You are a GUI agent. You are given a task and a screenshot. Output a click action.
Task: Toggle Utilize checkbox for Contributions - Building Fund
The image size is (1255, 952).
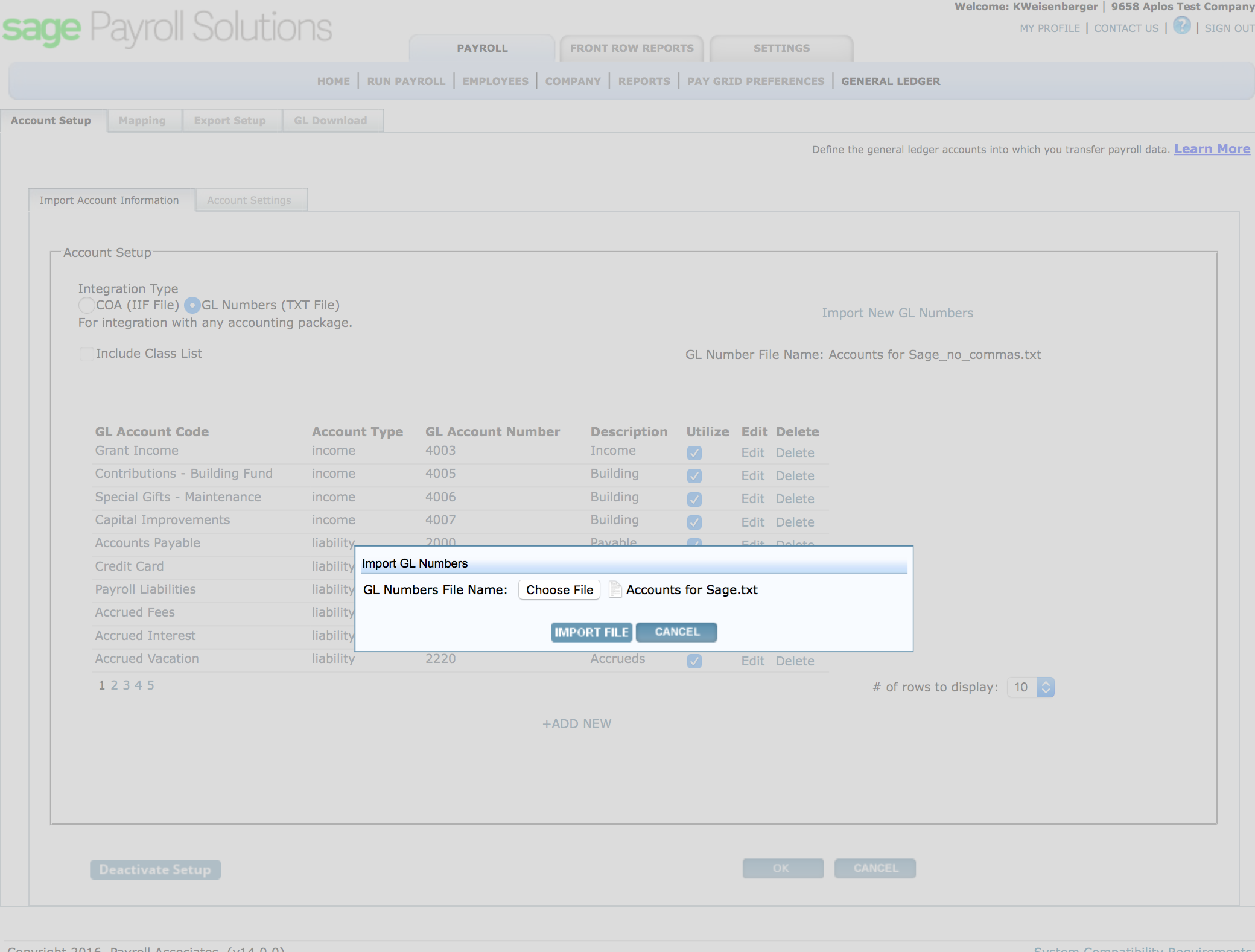click(694, 476)
